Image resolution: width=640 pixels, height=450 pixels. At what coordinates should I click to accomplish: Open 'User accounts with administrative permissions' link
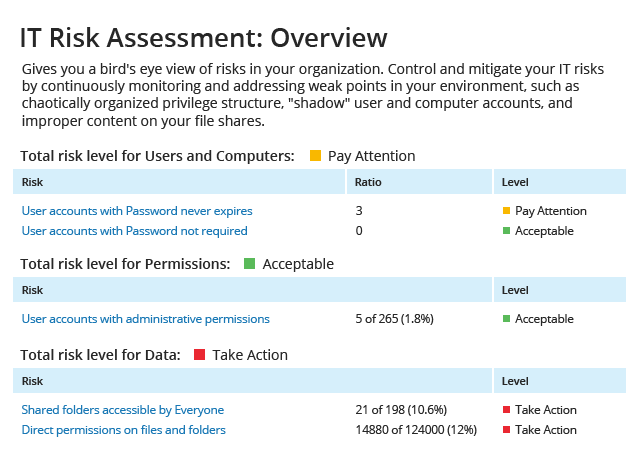145,319
